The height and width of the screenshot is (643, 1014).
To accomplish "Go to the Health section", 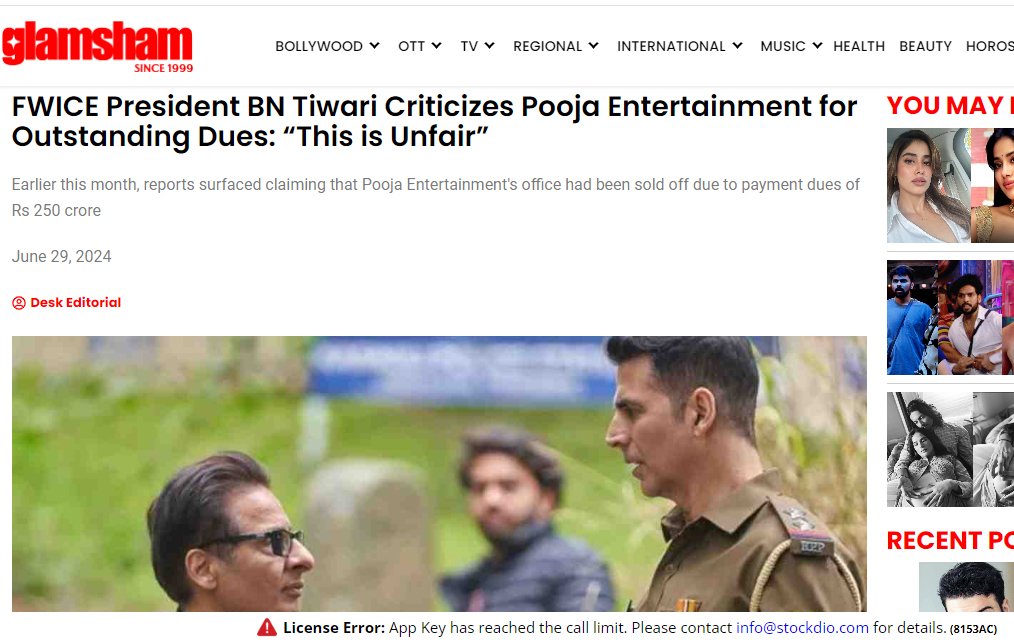I will 859,47.
